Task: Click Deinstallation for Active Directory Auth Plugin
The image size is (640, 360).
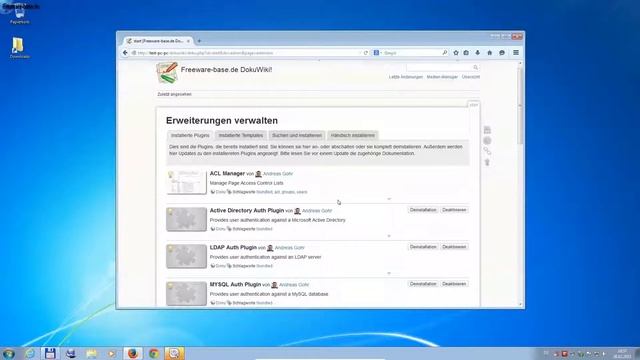Action: (423, 210)
